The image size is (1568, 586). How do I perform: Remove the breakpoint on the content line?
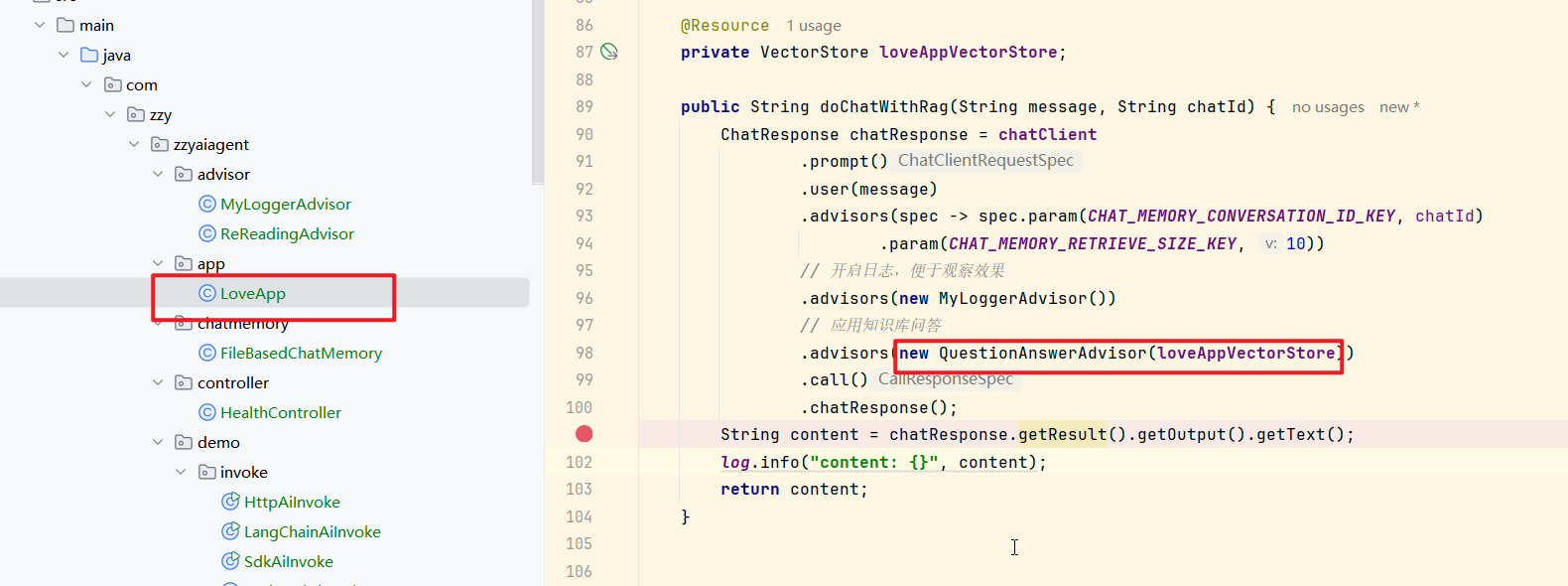click(585, 434)
